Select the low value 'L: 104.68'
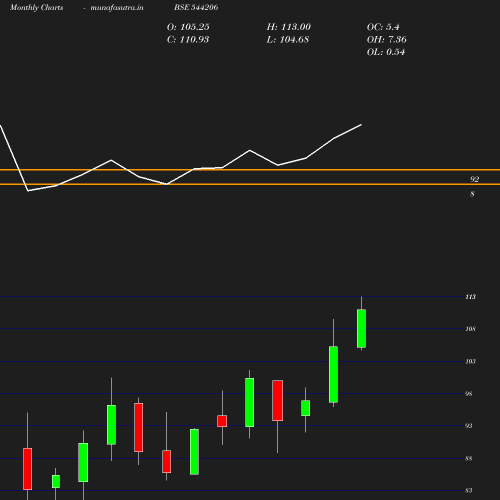 [288, 40]
